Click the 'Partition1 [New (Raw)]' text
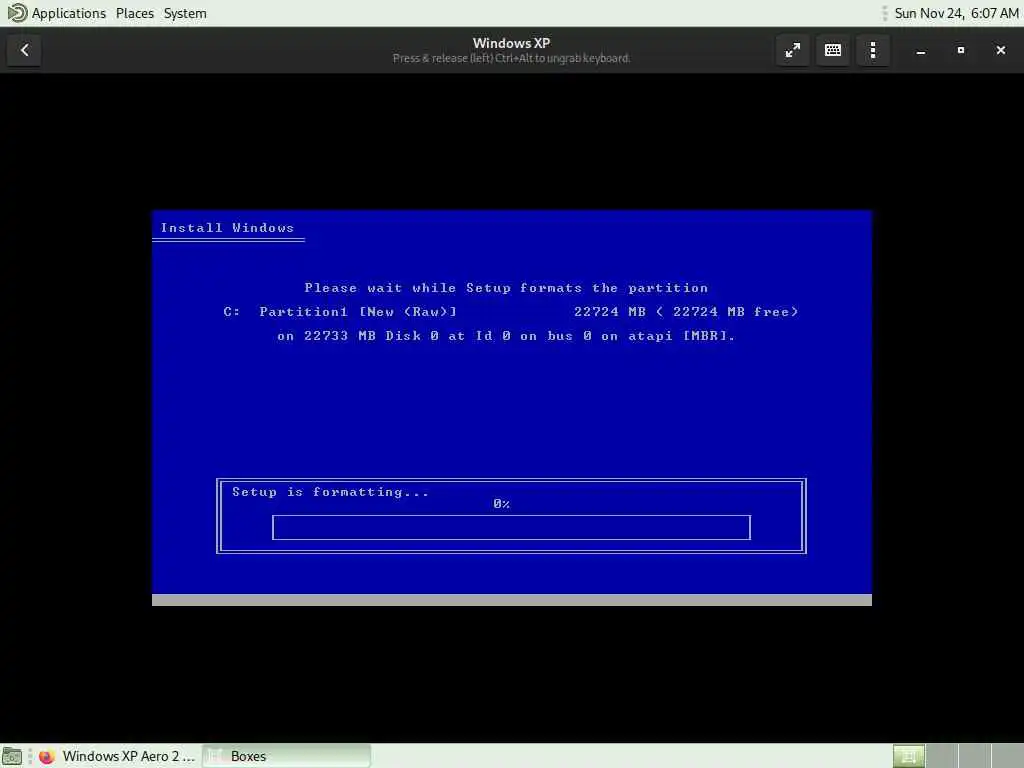Screen dimensions: 1024x768 (x=358, y=312)
